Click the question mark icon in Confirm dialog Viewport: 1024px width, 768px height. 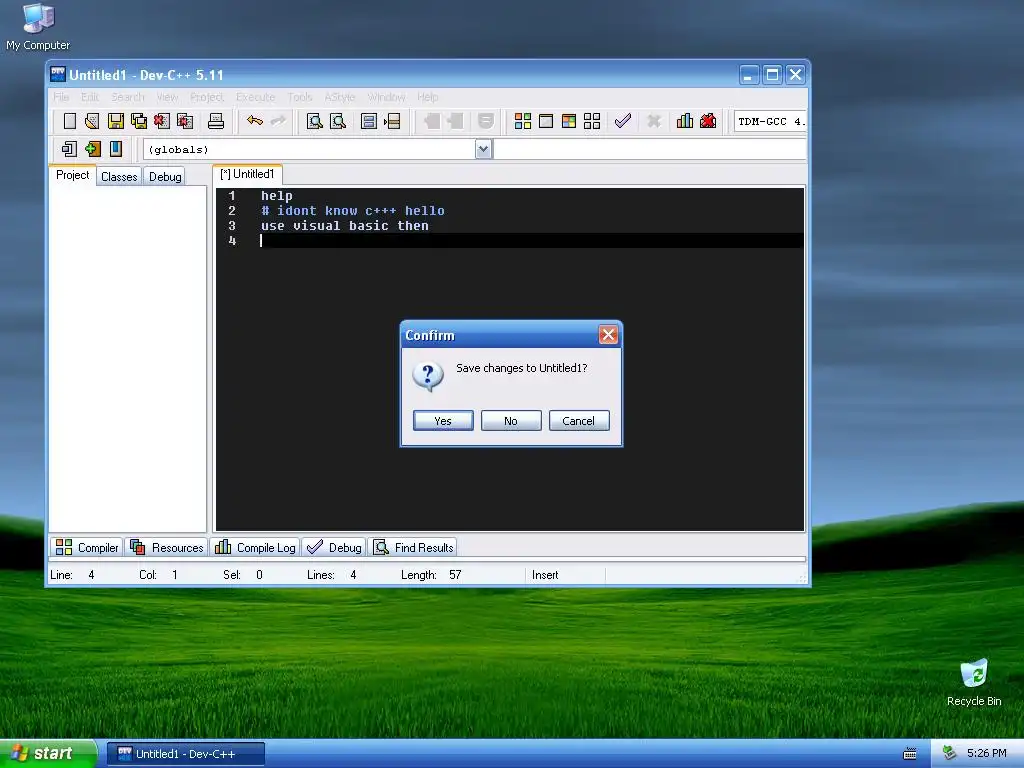click(428, 377)
